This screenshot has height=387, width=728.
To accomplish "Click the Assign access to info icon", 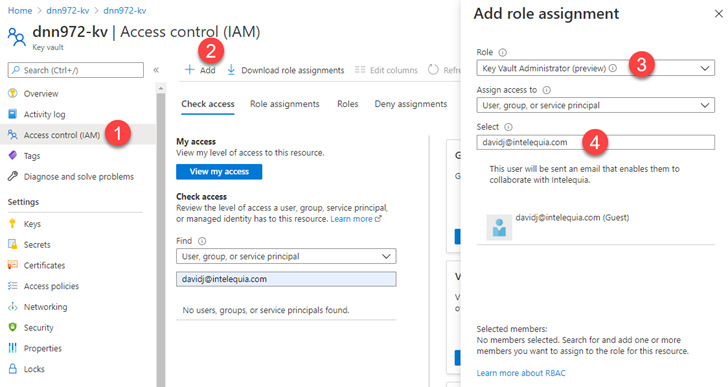I will pos(546,90).
